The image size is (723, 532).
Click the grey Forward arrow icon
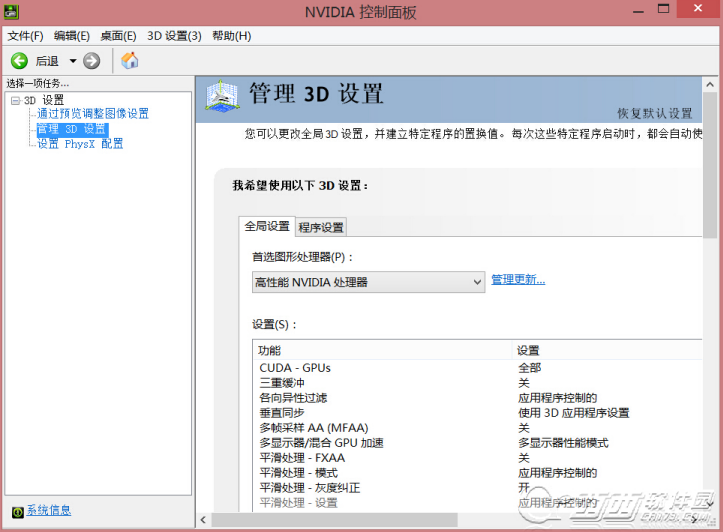point(91,61)
